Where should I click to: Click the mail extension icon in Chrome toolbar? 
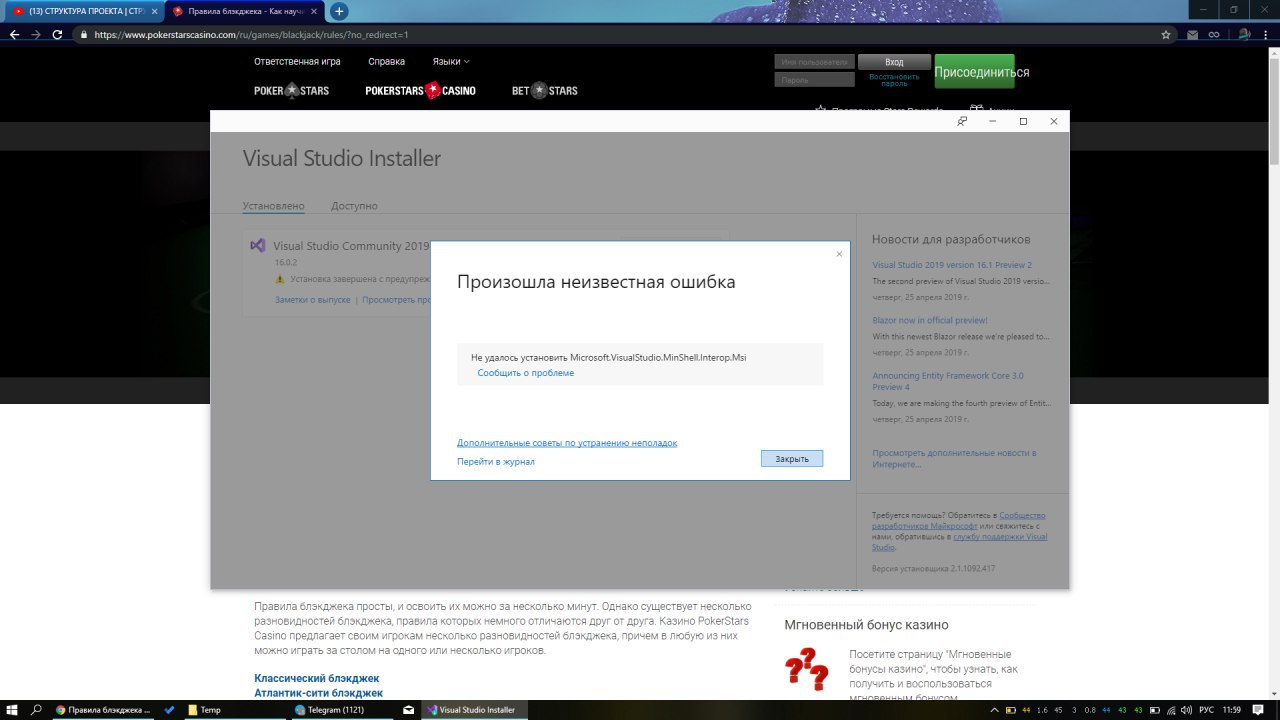[x=1193, y=34]
